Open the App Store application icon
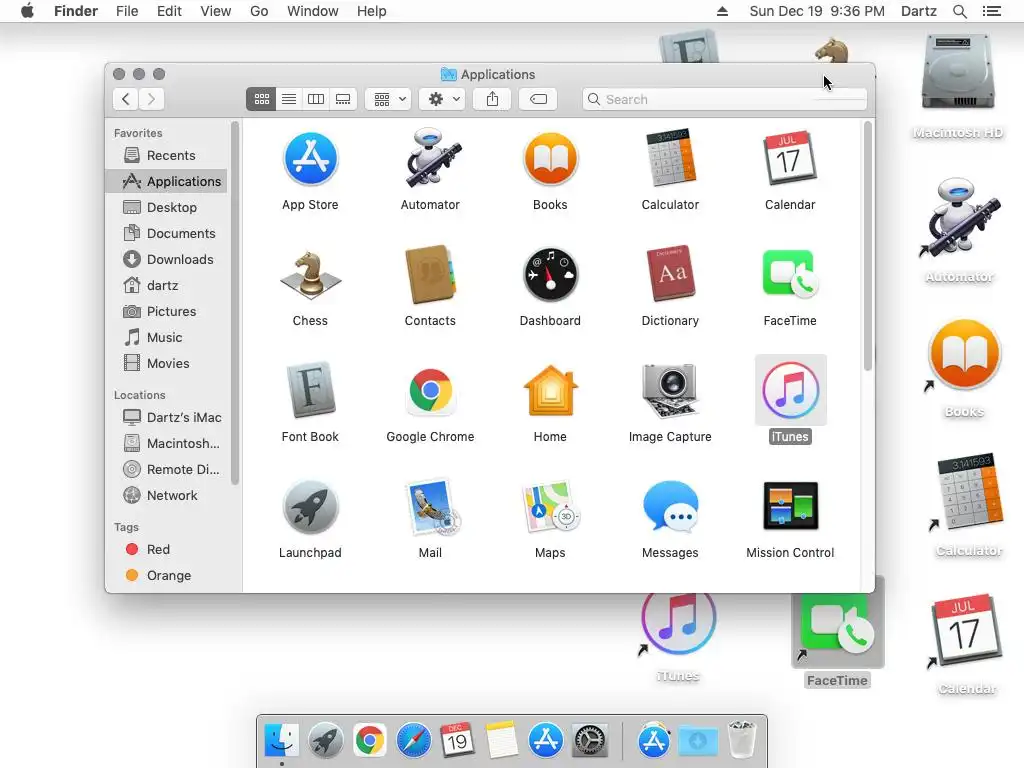Screen dimensions: 1024x768 coord(310,159)
